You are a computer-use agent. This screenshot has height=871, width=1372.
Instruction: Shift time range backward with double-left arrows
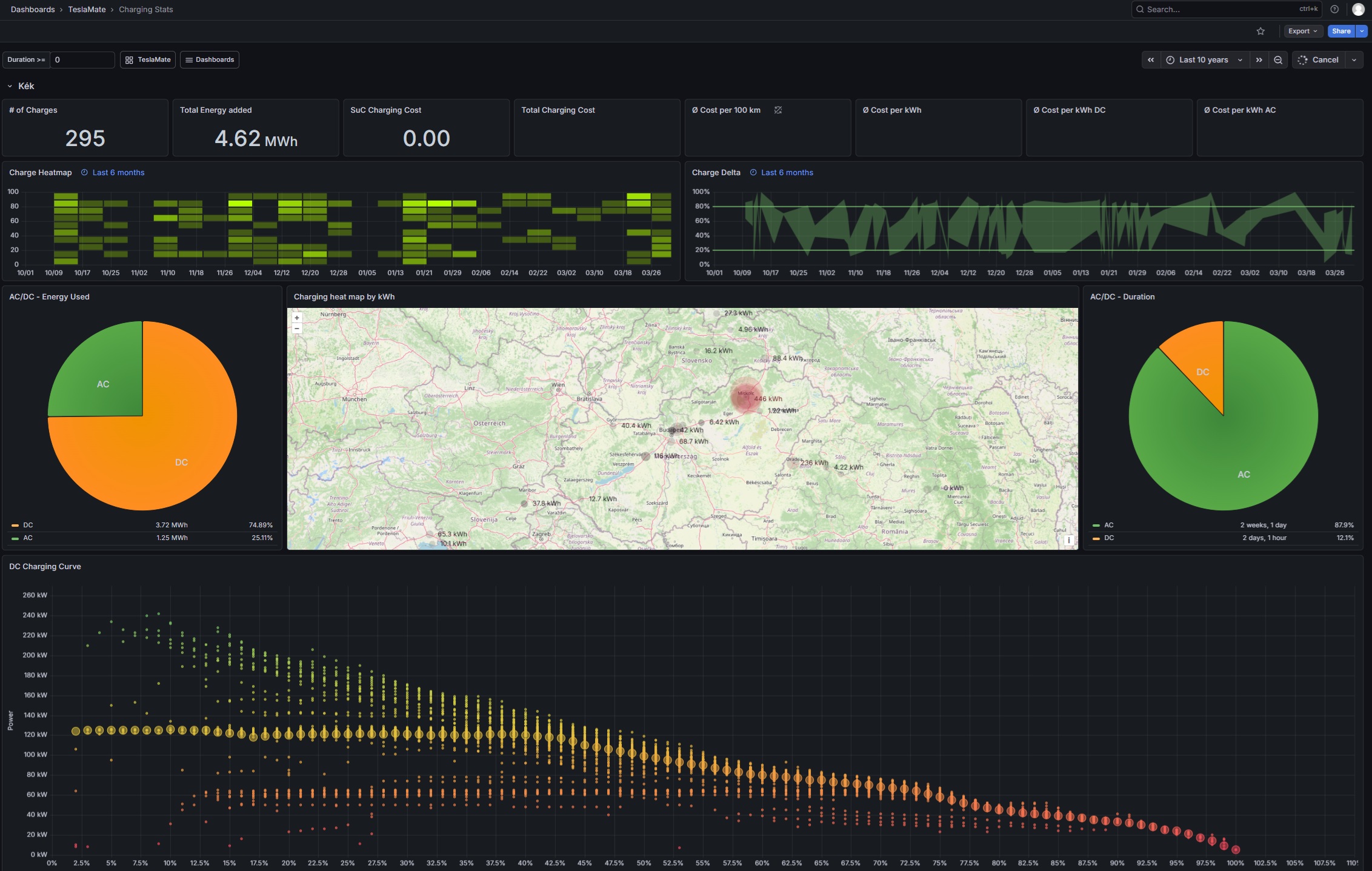click(x=1151, y=59)
